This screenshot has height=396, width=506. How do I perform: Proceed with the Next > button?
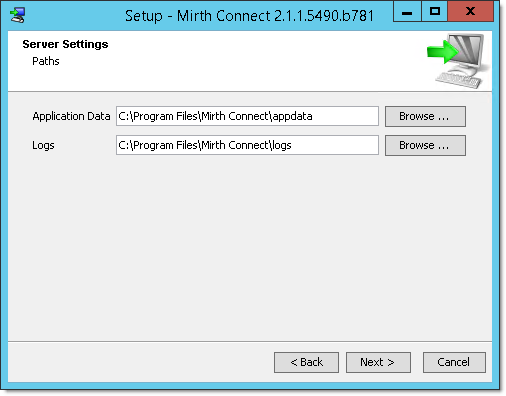click(x=378, y=362)
